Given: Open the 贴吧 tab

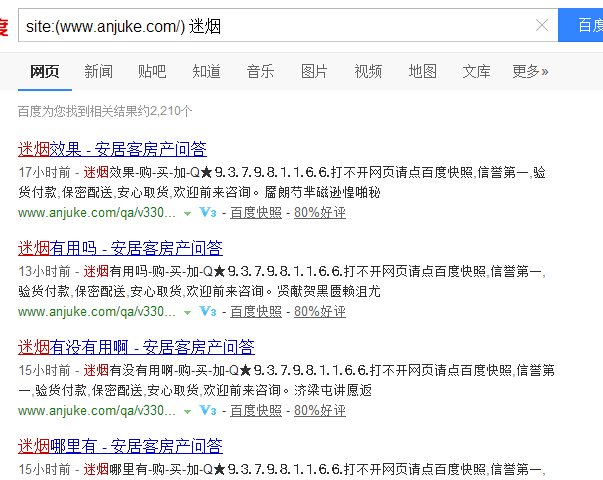Looking at the screenshot, I should tap(152, 72).
